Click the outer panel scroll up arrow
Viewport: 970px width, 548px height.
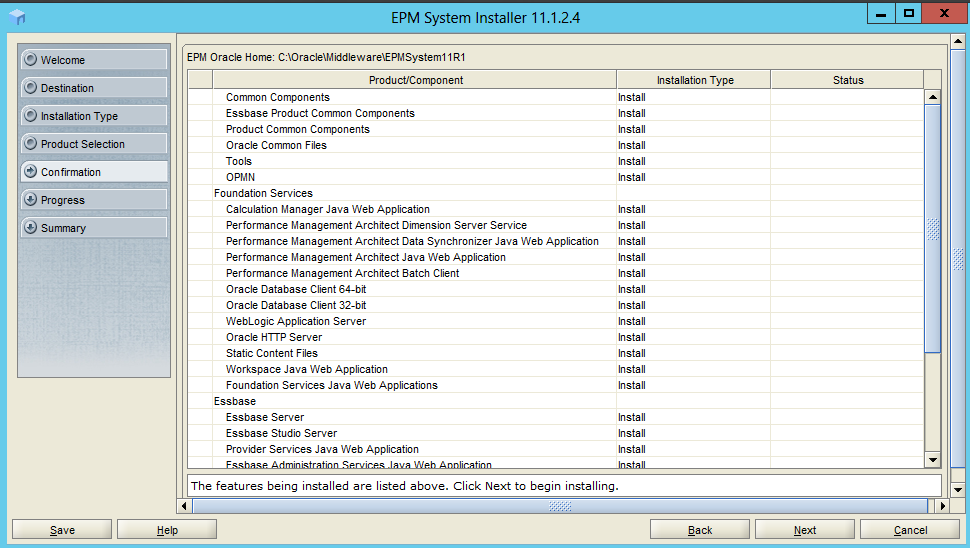(x=958, y=41)
